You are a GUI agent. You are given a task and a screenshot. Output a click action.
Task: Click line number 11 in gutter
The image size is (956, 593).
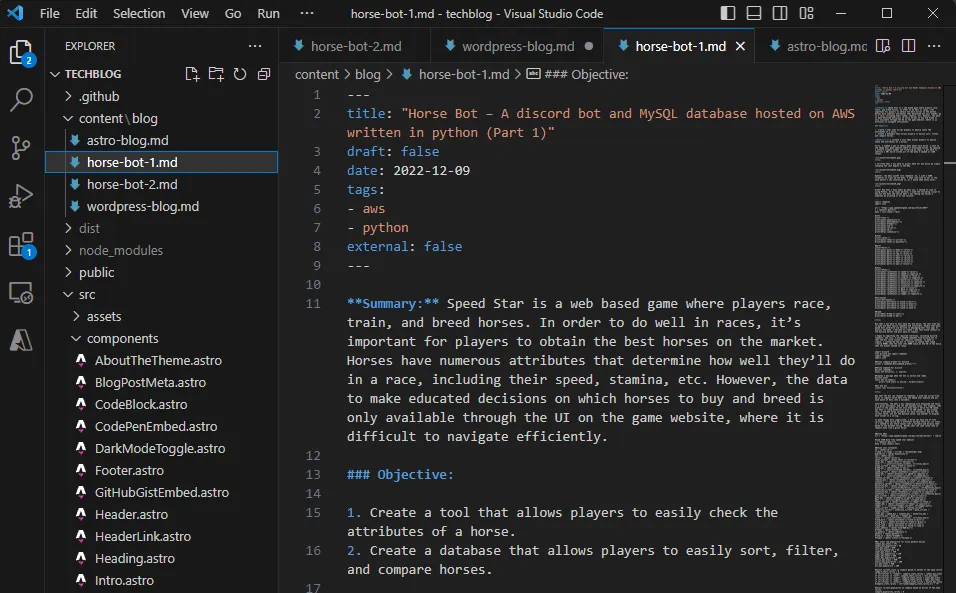313,304
